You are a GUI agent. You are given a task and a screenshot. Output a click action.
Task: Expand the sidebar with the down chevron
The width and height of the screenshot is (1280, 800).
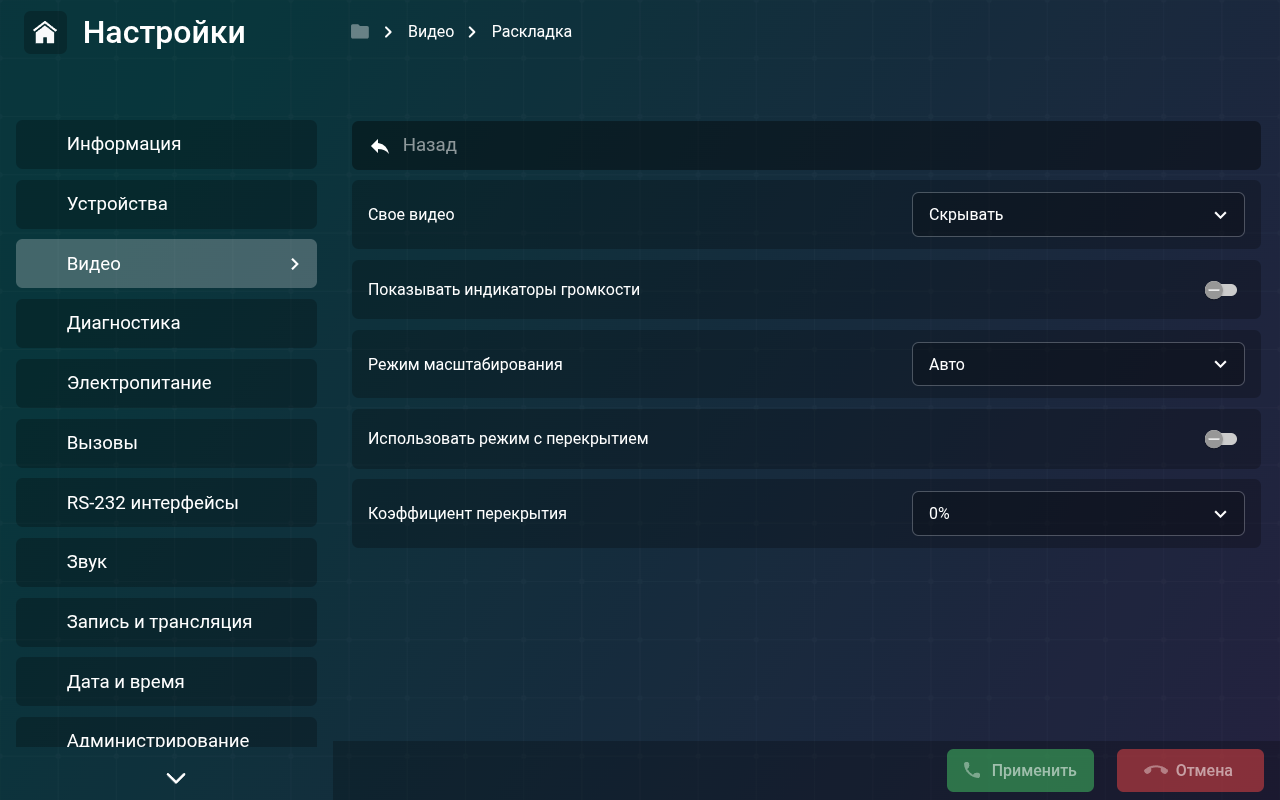click(x=176, y=777)
